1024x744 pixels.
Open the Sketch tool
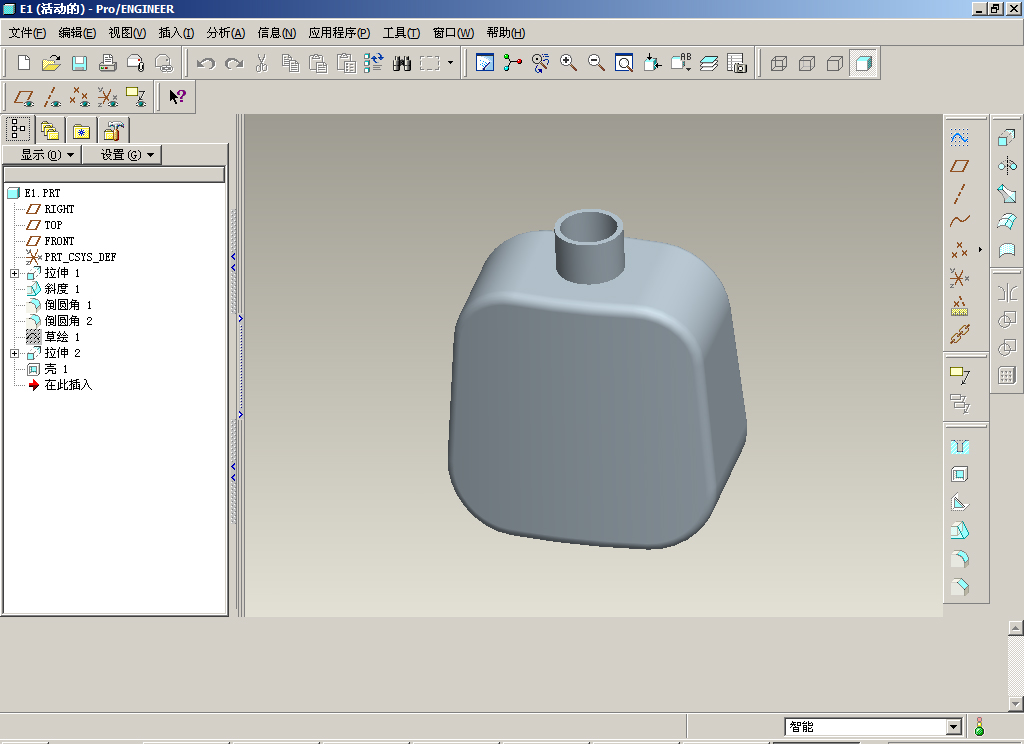(960, 138)
